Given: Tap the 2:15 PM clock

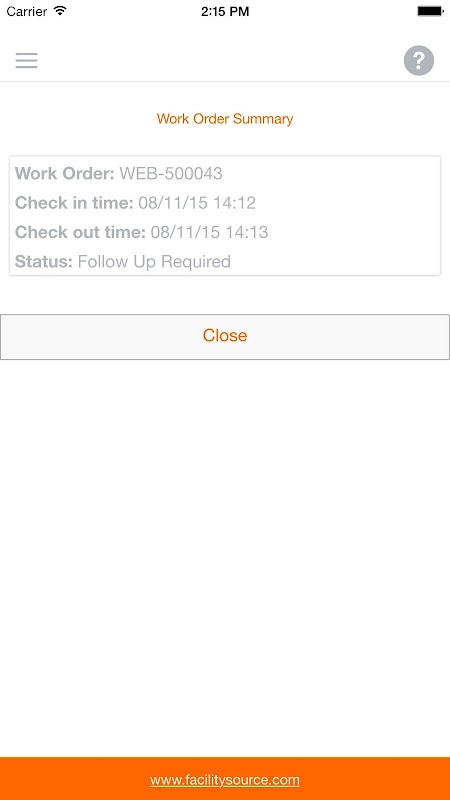Looking at the screenshot, I should pos(225,11).
